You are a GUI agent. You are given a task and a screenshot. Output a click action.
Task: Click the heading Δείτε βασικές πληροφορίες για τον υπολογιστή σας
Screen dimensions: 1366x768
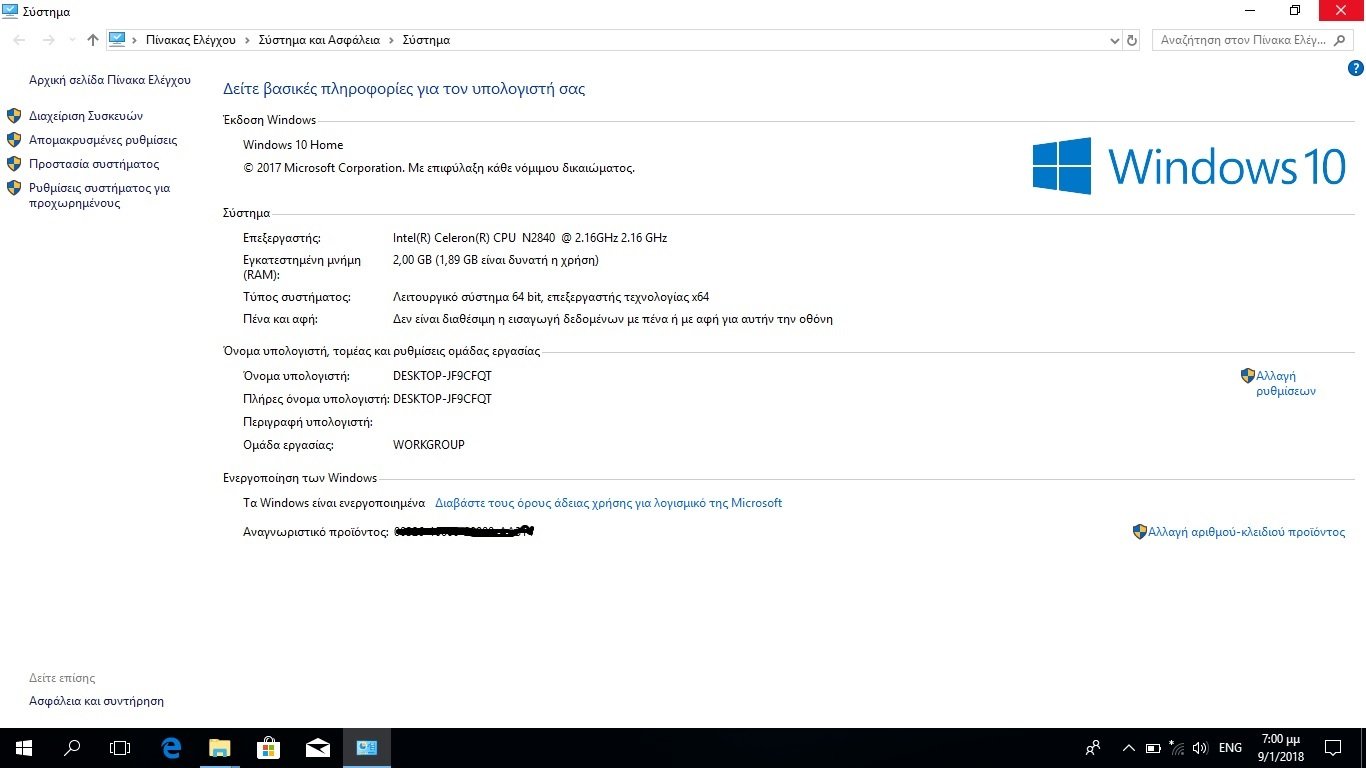pyautogui.click(x=404, y=89)
